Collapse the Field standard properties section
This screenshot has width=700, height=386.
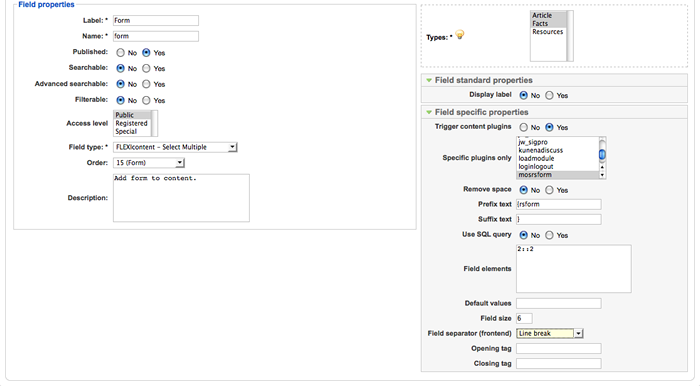(x=429, y=80)
